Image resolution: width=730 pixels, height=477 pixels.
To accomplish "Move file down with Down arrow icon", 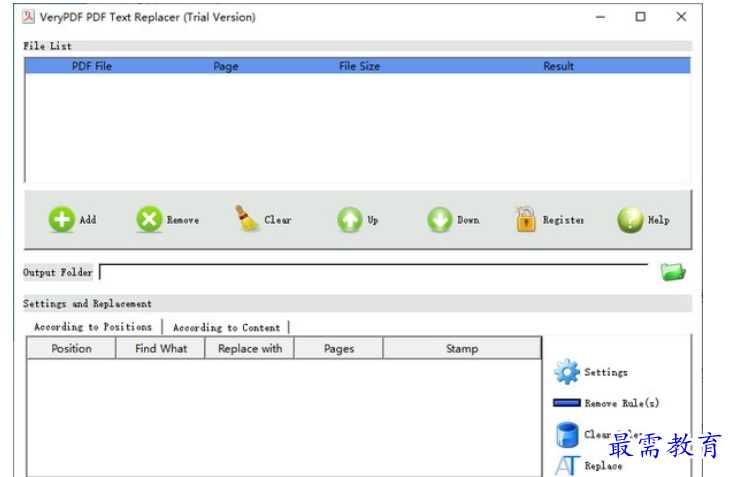I will pyautogui.click(x=439, y=220).
